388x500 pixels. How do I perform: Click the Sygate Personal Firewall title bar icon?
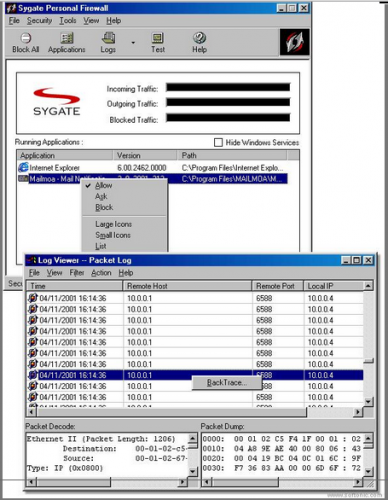11,8
